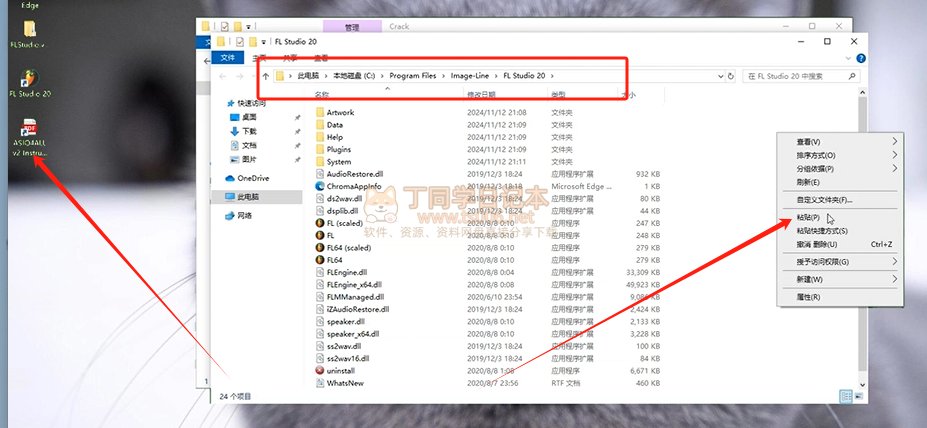Image resolution: width=927 pixels, height=428 pixels.
Task: Click the search magnifier icon
Action: pos(852,76)
